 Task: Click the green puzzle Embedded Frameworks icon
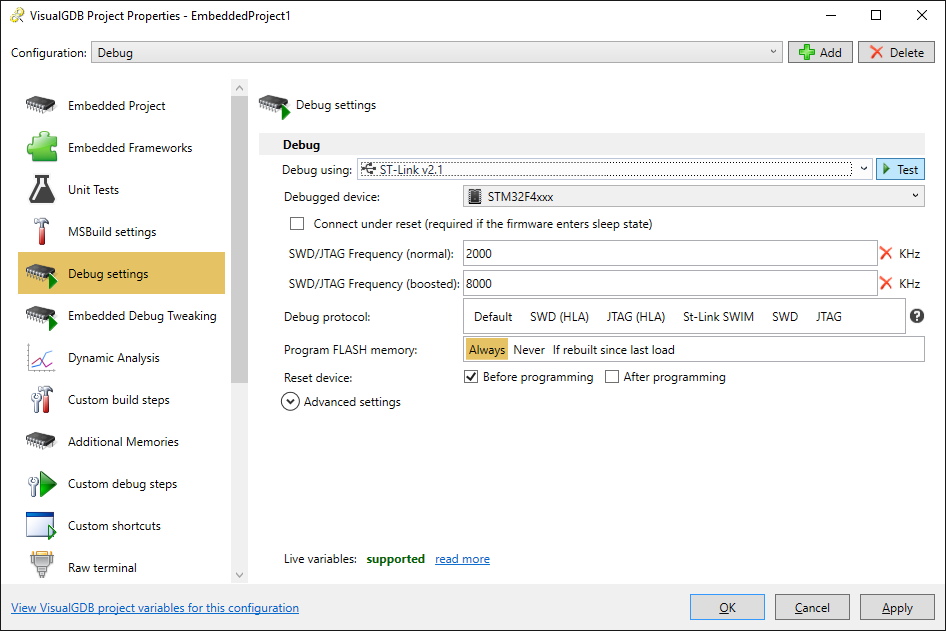click(42, 147)
